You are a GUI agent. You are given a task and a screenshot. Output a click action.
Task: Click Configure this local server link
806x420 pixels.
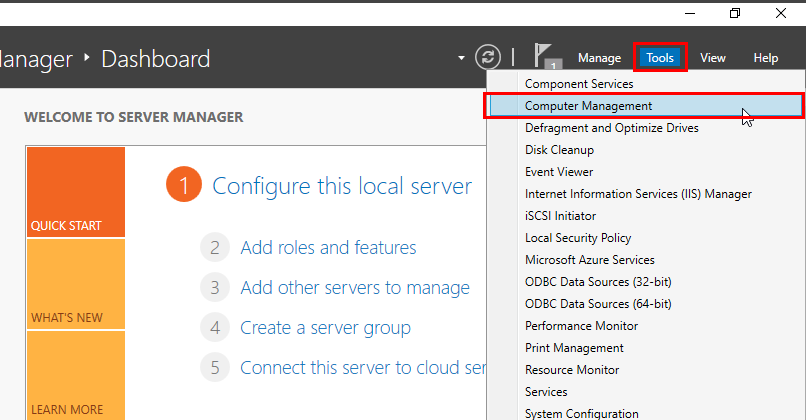click(342, 186)
